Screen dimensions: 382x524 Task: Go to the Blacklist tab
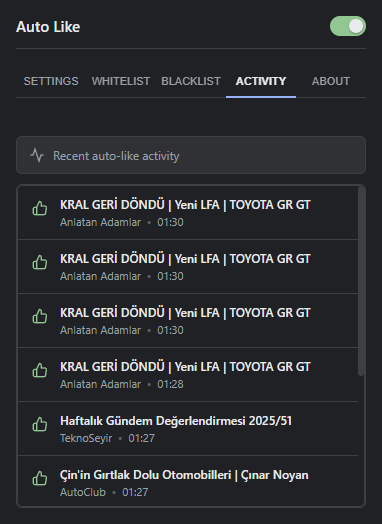(191, 81)
